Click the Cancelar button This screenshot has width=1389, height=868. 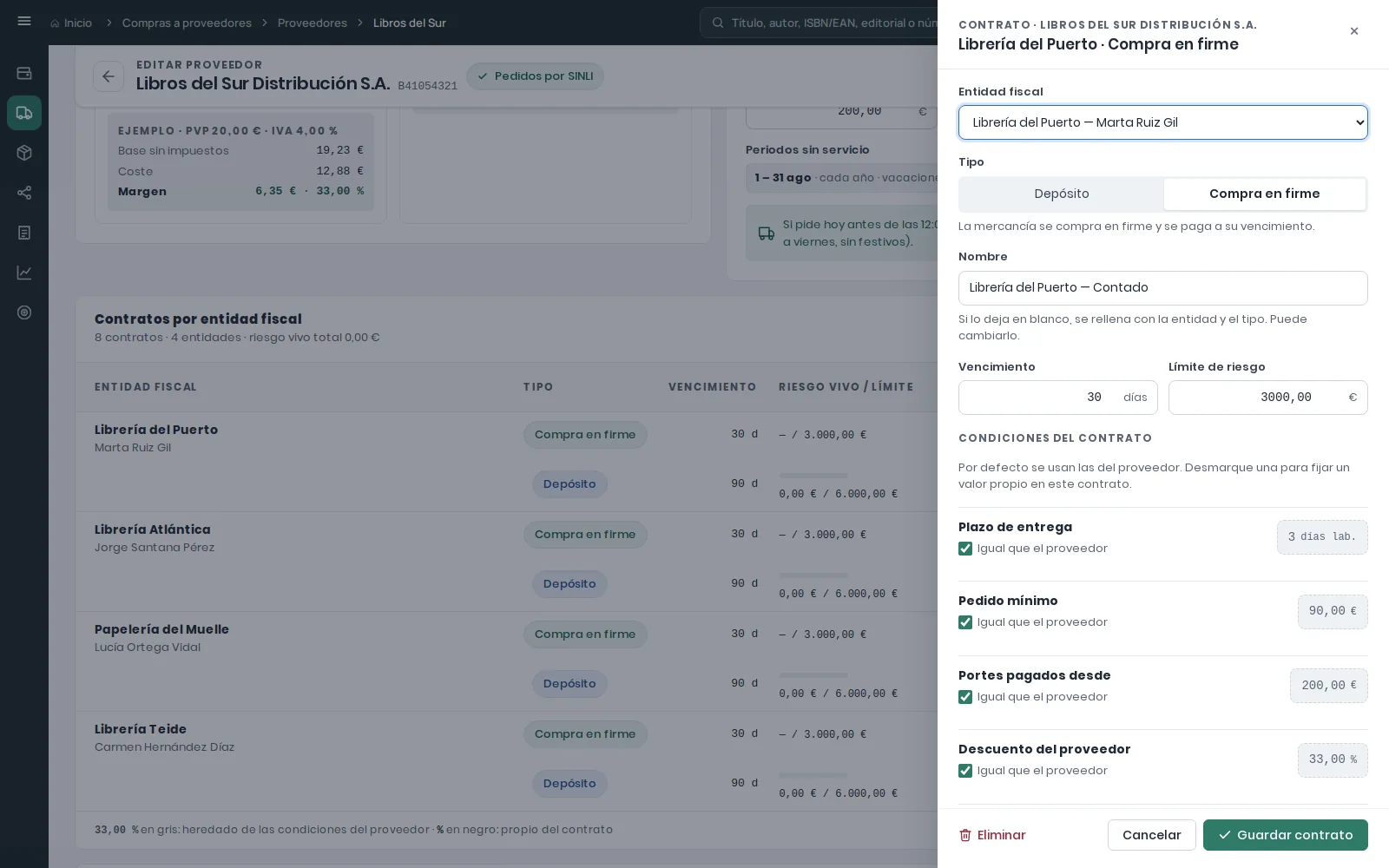click(x=1152, y=835)
